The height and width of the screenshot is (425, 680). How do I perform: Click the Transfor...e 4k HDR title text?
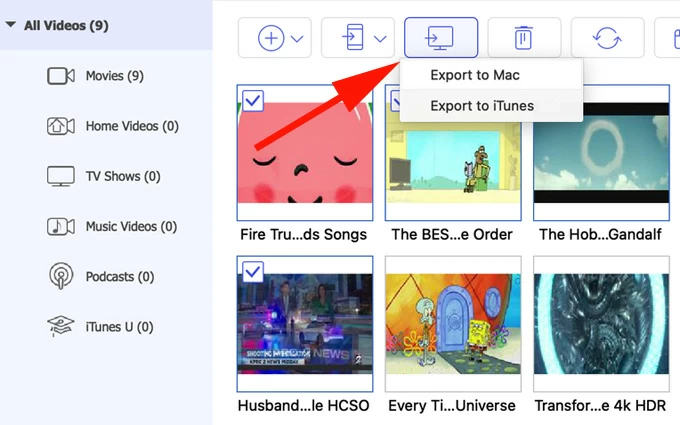[x=600, y=406]
